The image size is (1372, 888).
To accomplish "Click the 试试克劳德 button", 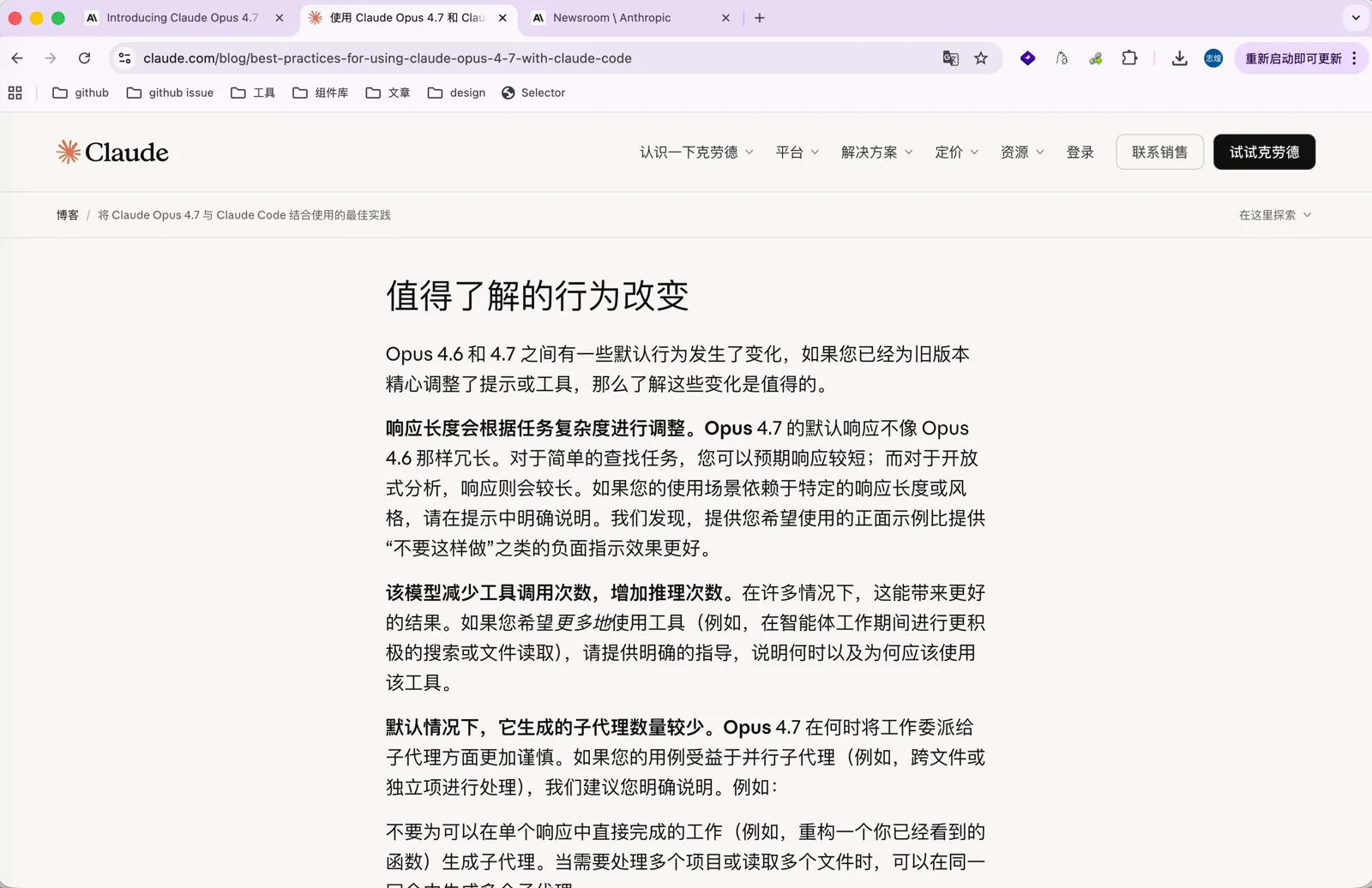I will [x=1264, y=152].
